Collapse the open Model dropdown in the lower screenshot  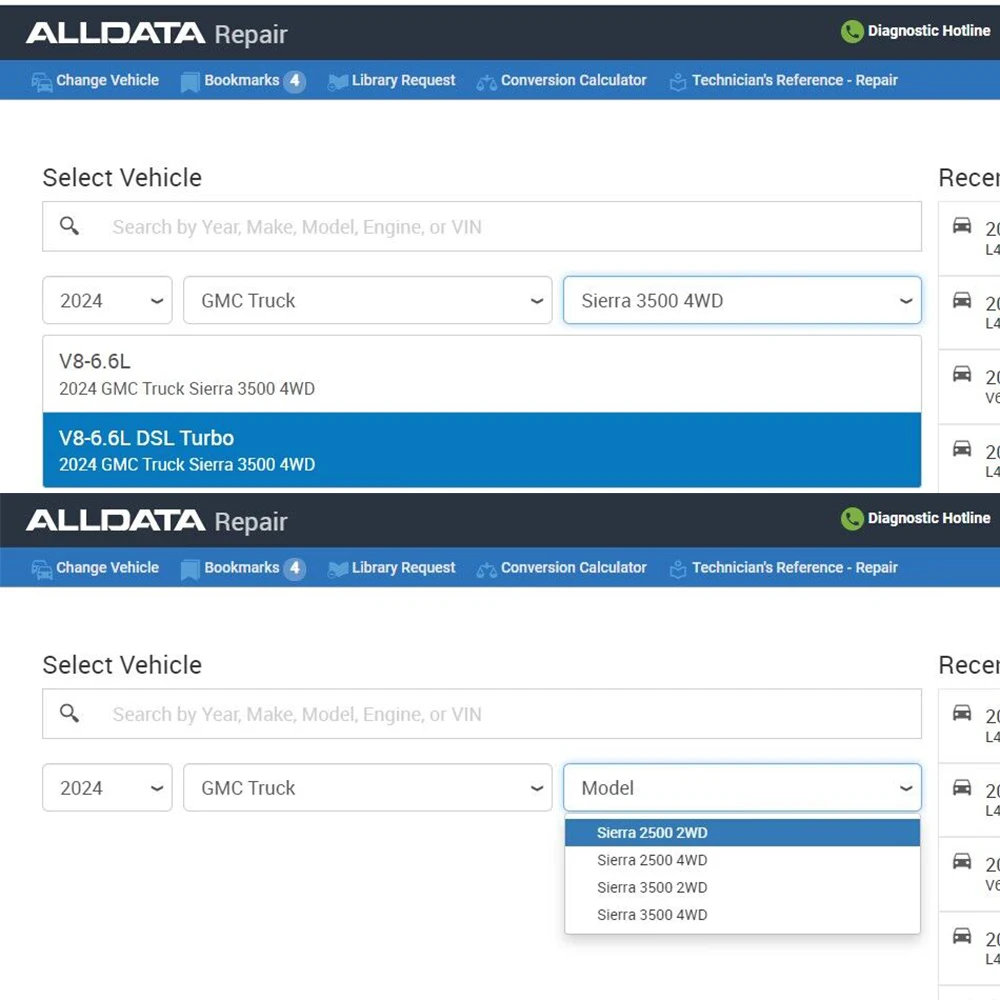click(742, 788)
